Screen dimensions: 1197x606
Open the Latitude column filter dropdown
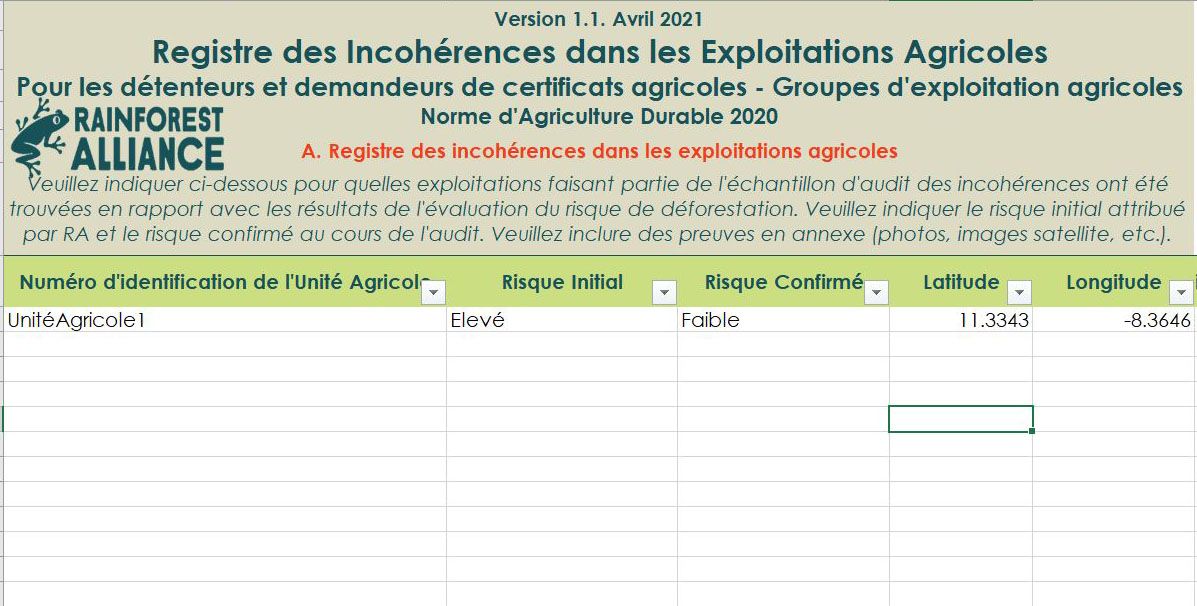(x=1019, y=292)
